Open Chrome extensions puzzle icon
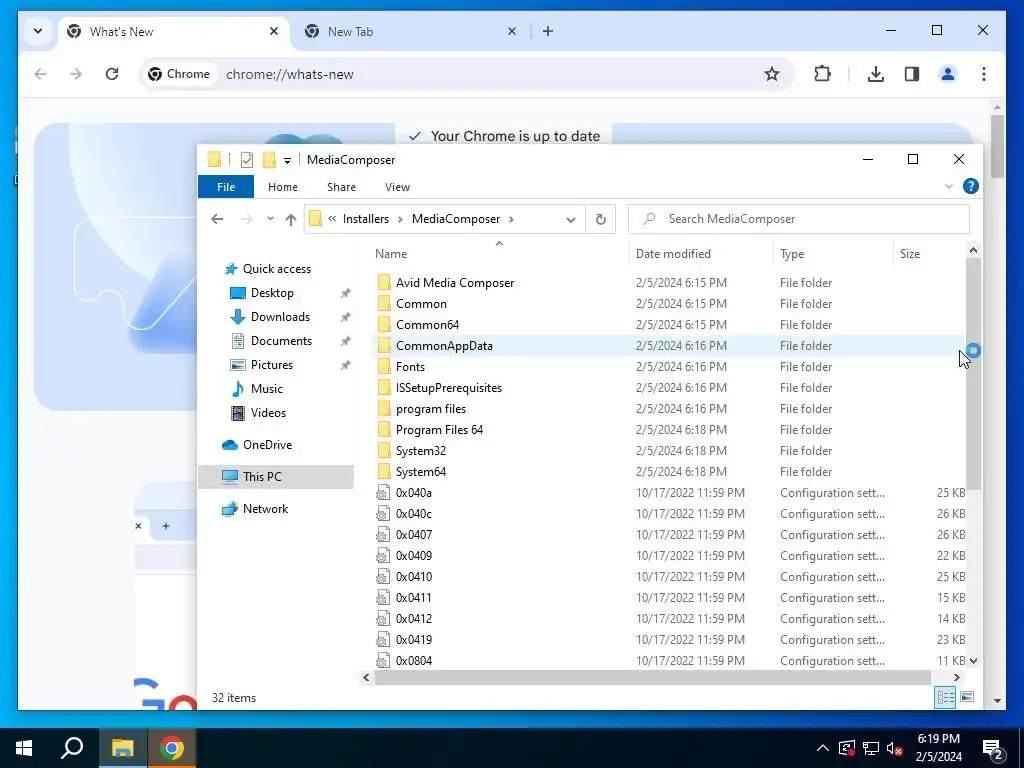1024x768 pixels. pyautogui.click(x=822, y=74)
